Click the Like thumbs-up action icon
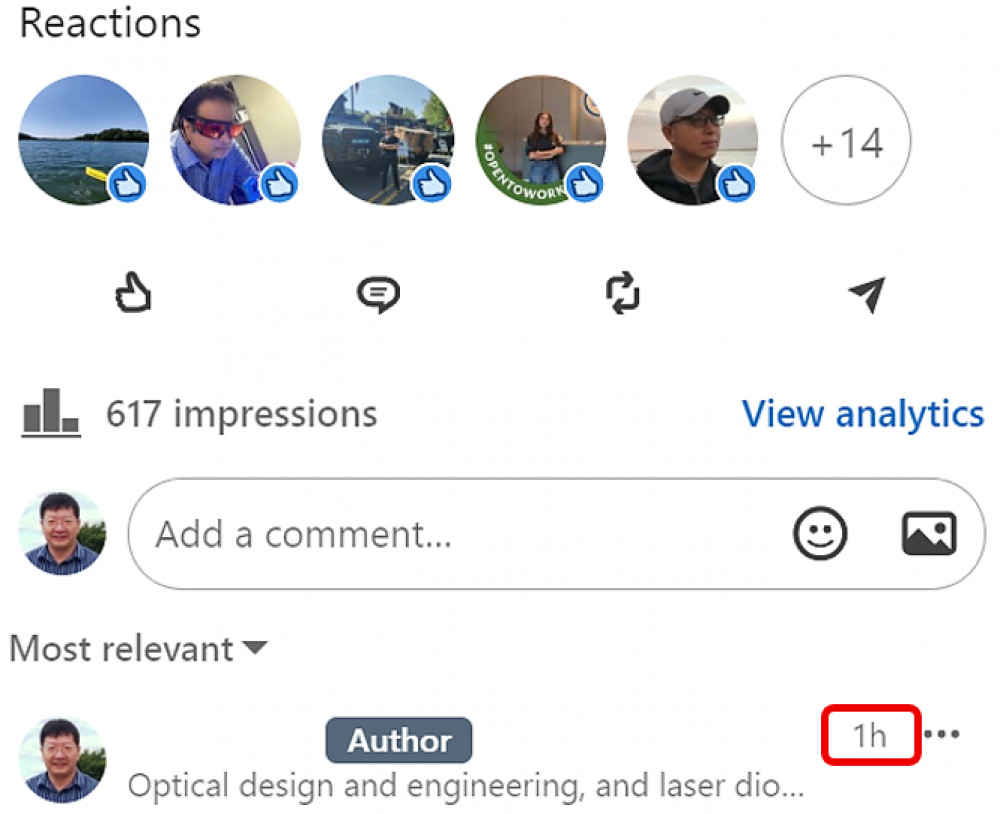This screenshot has width=1000, height=814. 133,293
